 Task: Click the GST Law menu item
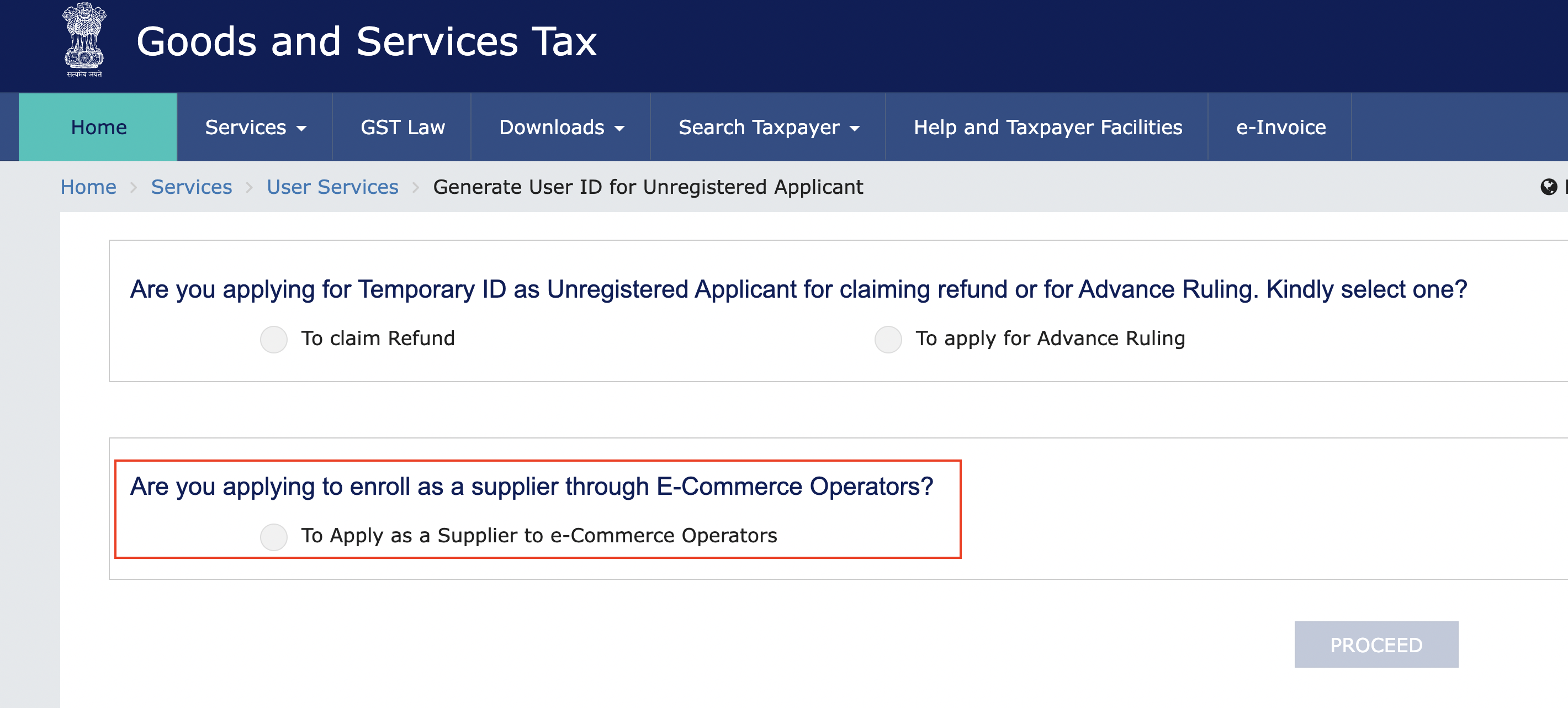[403, 126]
